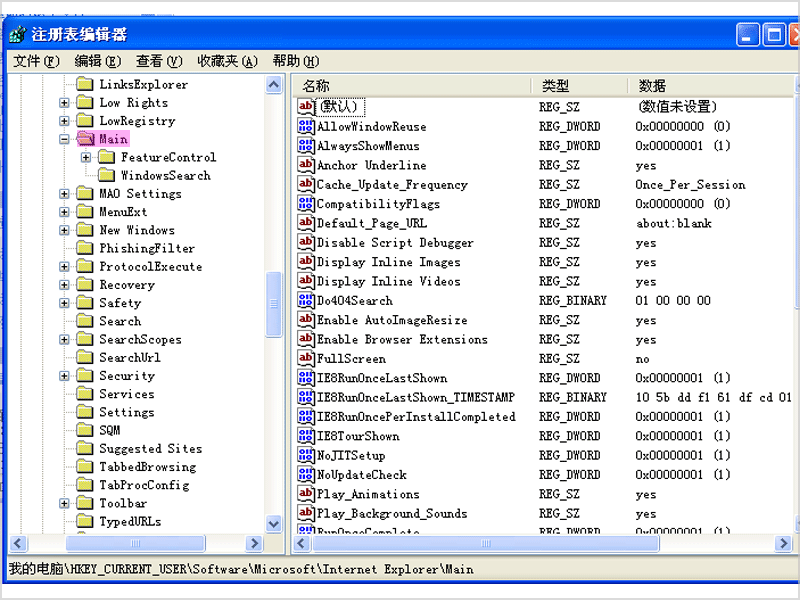Expand the New Windows key
Screen dimensions: 800x600
pos(64,230)
